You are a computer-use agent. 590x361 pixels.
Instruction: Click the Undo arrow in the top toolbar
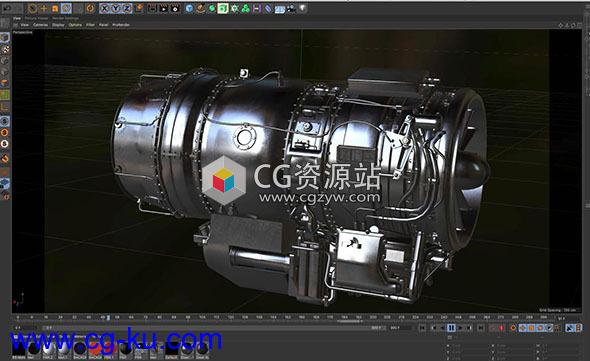[6, 8]
